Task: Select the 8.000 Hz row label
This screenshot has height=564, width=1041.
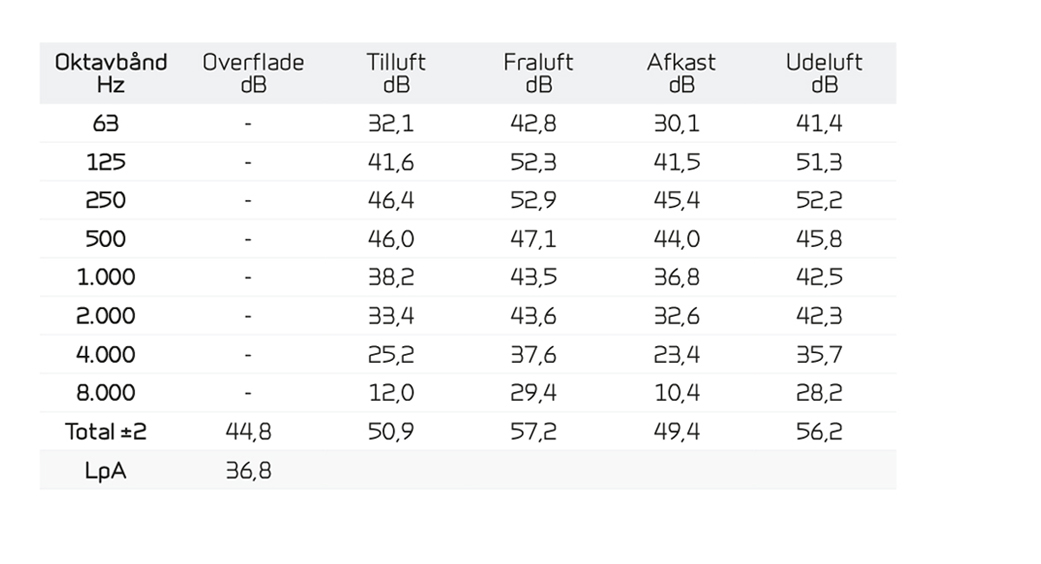Action: click(x=106, y=393)
